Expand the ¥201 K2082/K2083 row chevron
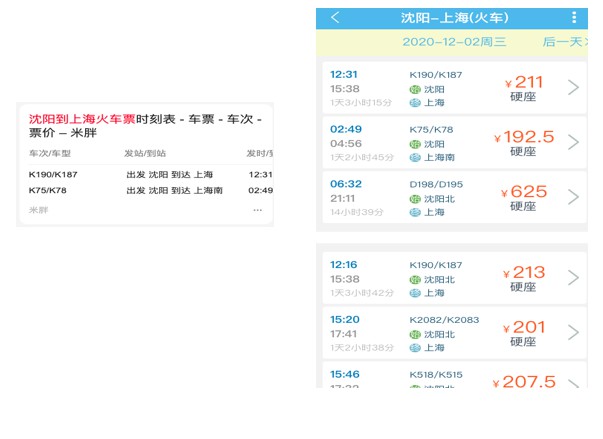This screenshot has height=439, width=603. 573,332
